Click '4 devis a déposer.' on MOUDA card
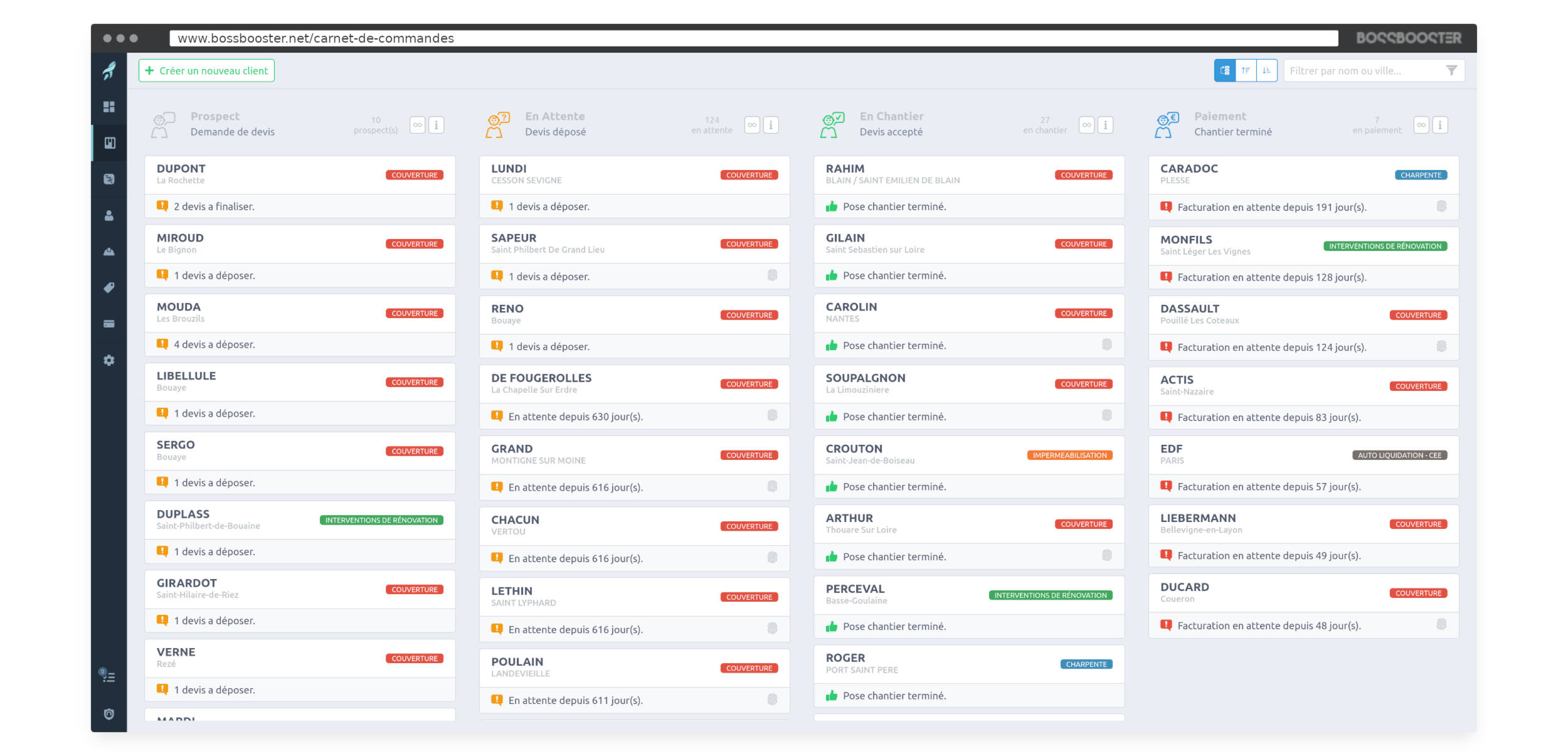 (x=215, y=344)
